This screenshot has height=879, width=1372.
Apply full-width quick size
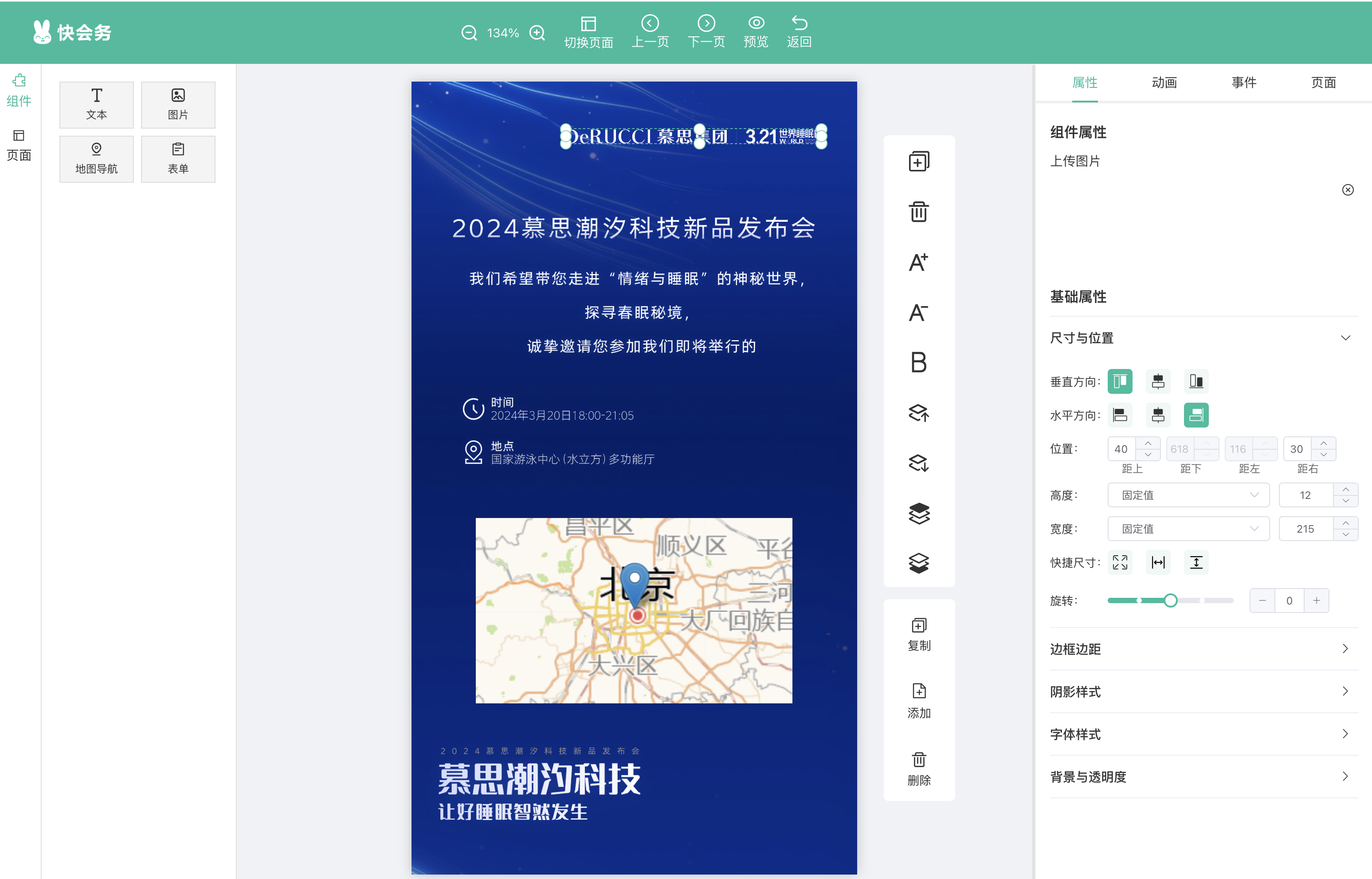pyautogui.click(x=1158, y=562)
